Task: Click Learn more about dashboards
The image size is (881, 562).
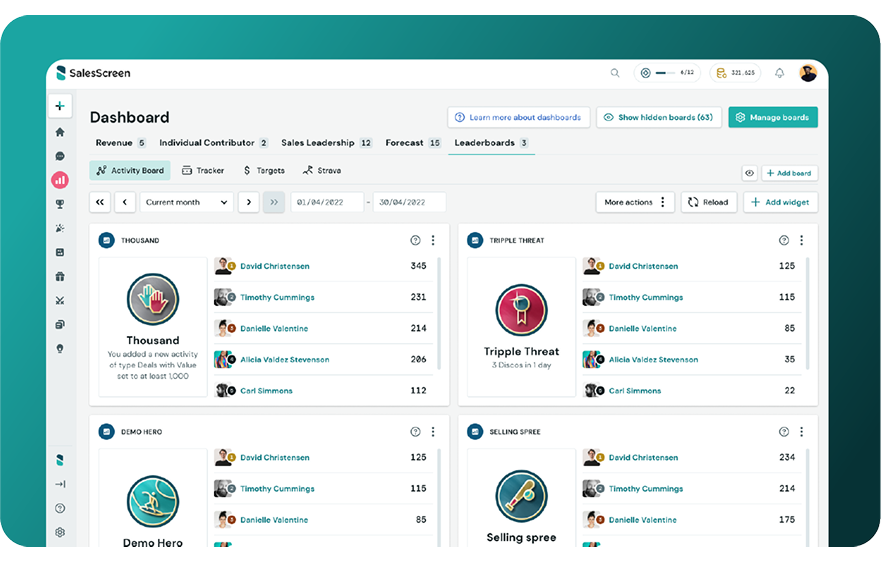Action: 519,117
